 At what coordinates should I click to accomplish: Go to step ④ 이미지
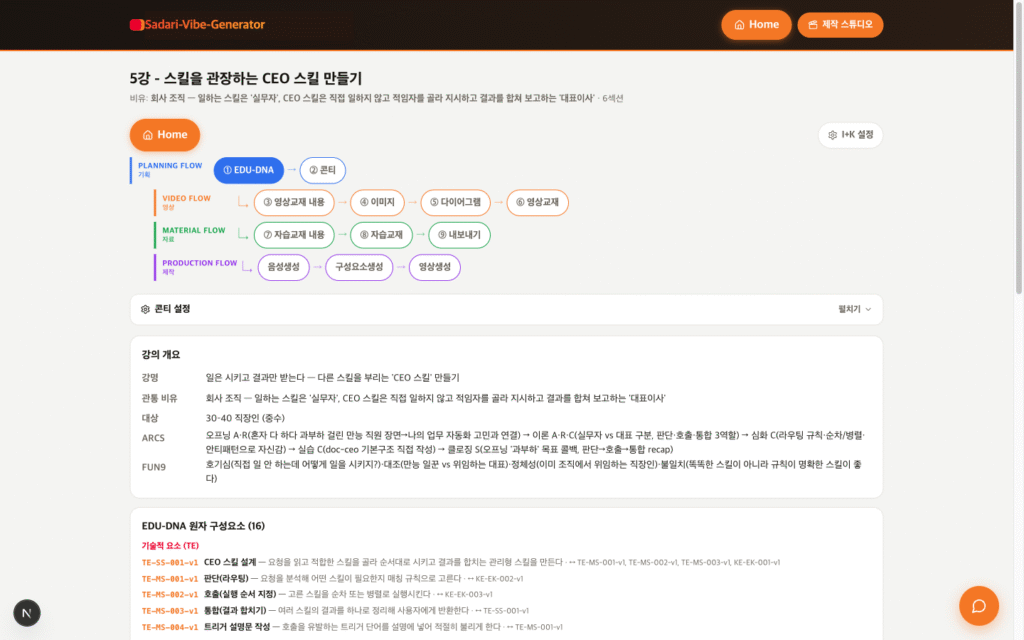(x=377, y=202)
